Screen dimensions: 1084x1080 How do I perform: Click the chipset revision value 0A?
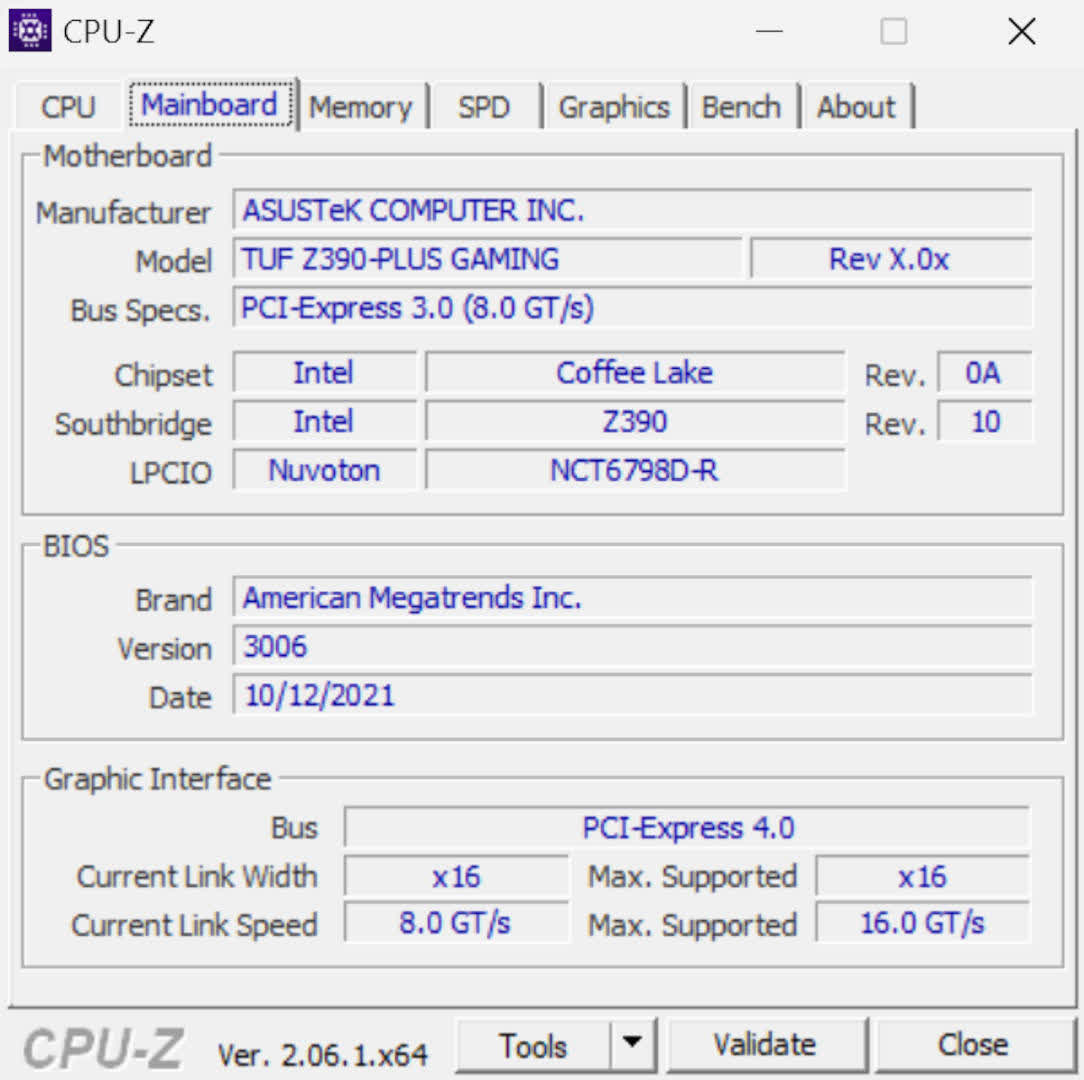point(984,373)
